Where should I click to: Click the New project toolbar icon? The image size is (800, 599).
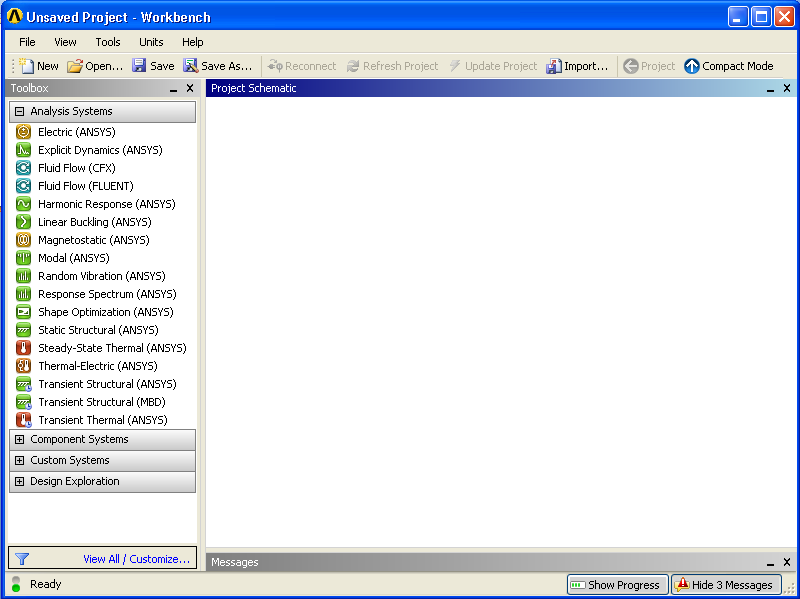(27, 66)
